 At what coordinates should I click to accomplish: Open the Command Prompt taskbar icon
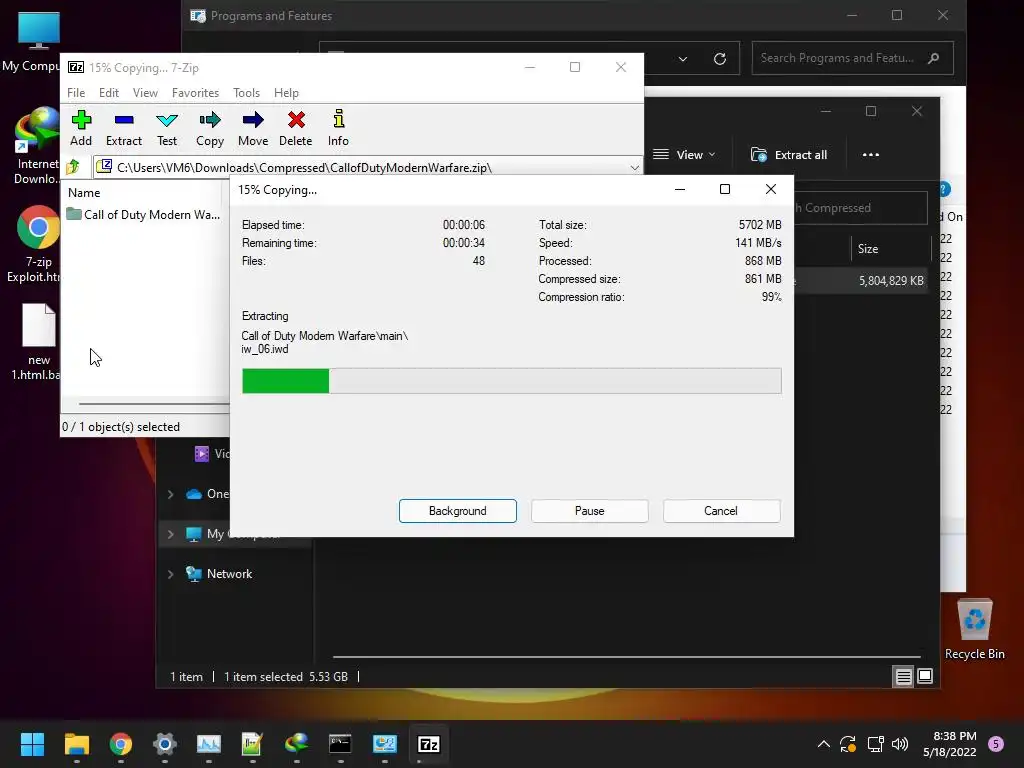340,744
